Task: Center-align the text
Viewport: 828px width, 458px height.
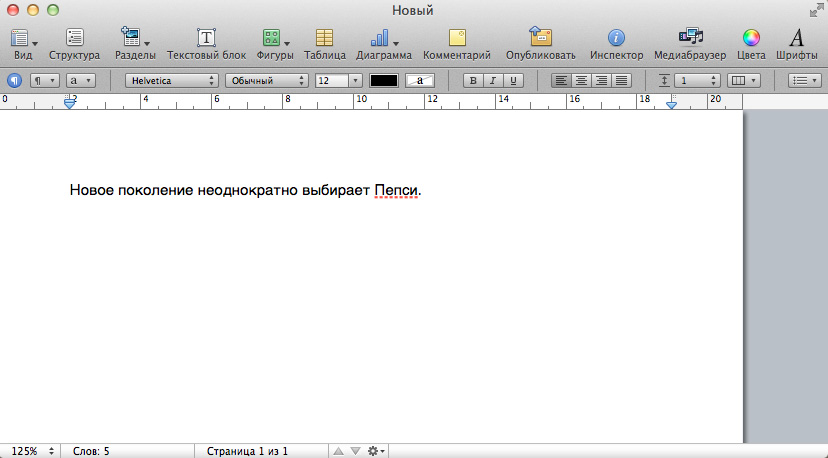Action: [582, 80]
